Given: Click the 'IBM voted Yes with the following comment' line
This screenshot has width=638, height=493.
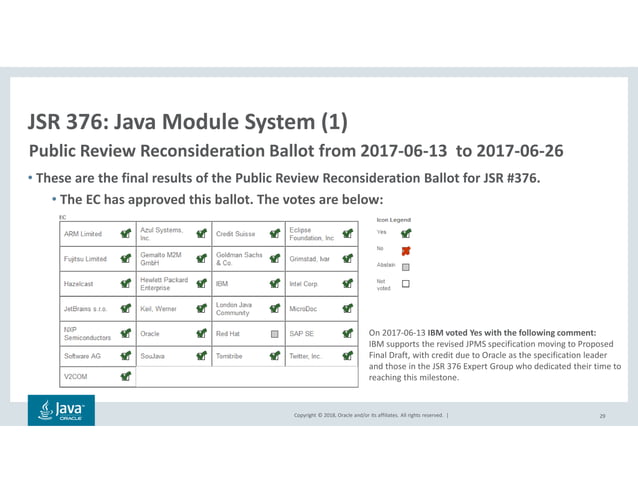Looking at the screenshot, I should (x=482, y=332).
